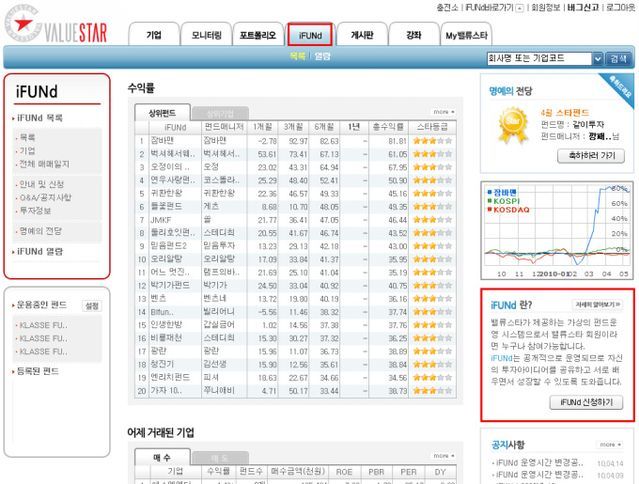The image size is (639, 484).
Task: Click the 설정 button beside 운용중인 펀드
Action: pyautogui.click(x=92, y=306)
